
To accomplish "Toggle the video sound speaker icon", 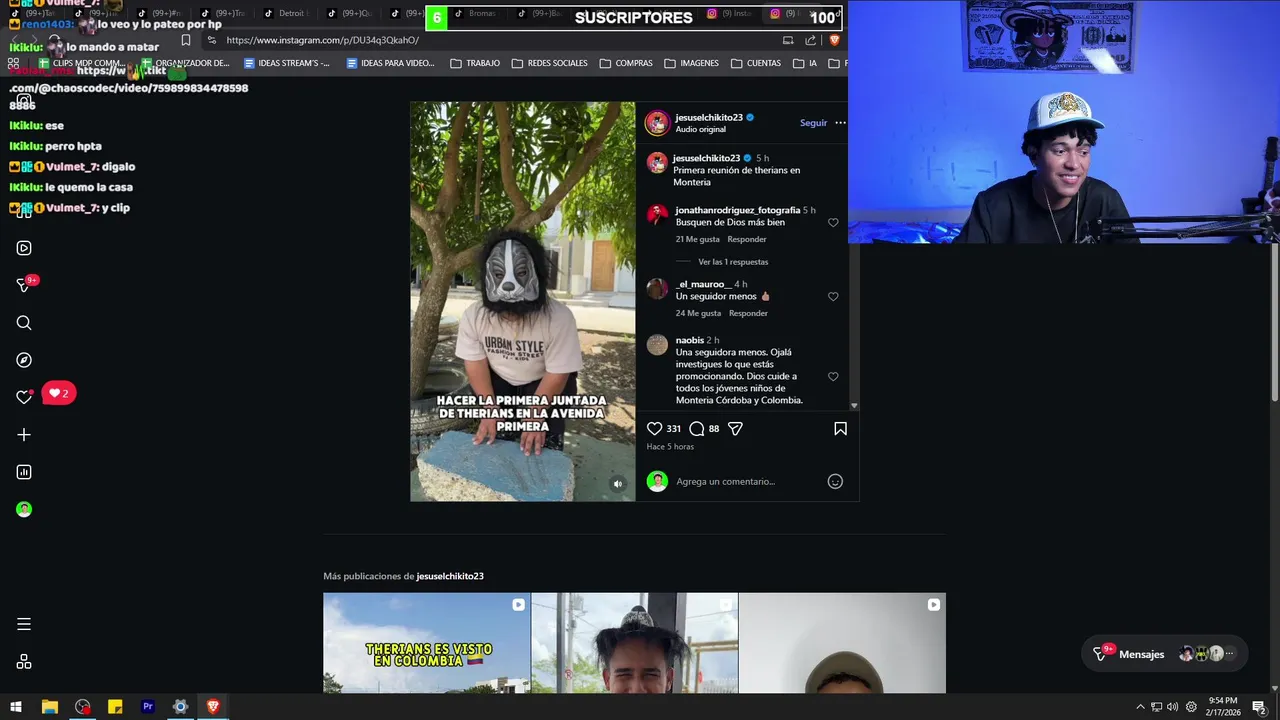I will (x=617, y=484).
